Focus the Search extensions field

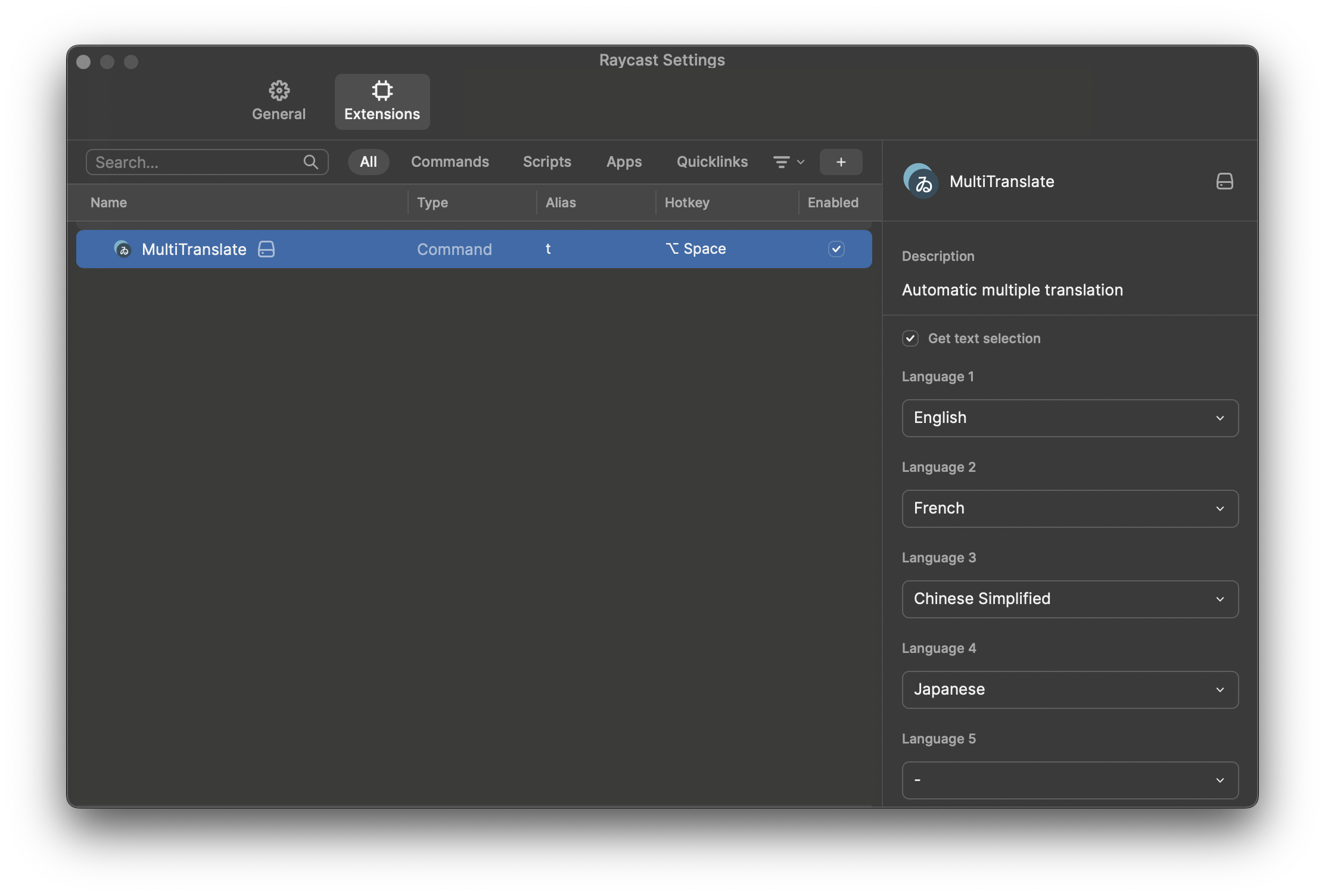207,162
